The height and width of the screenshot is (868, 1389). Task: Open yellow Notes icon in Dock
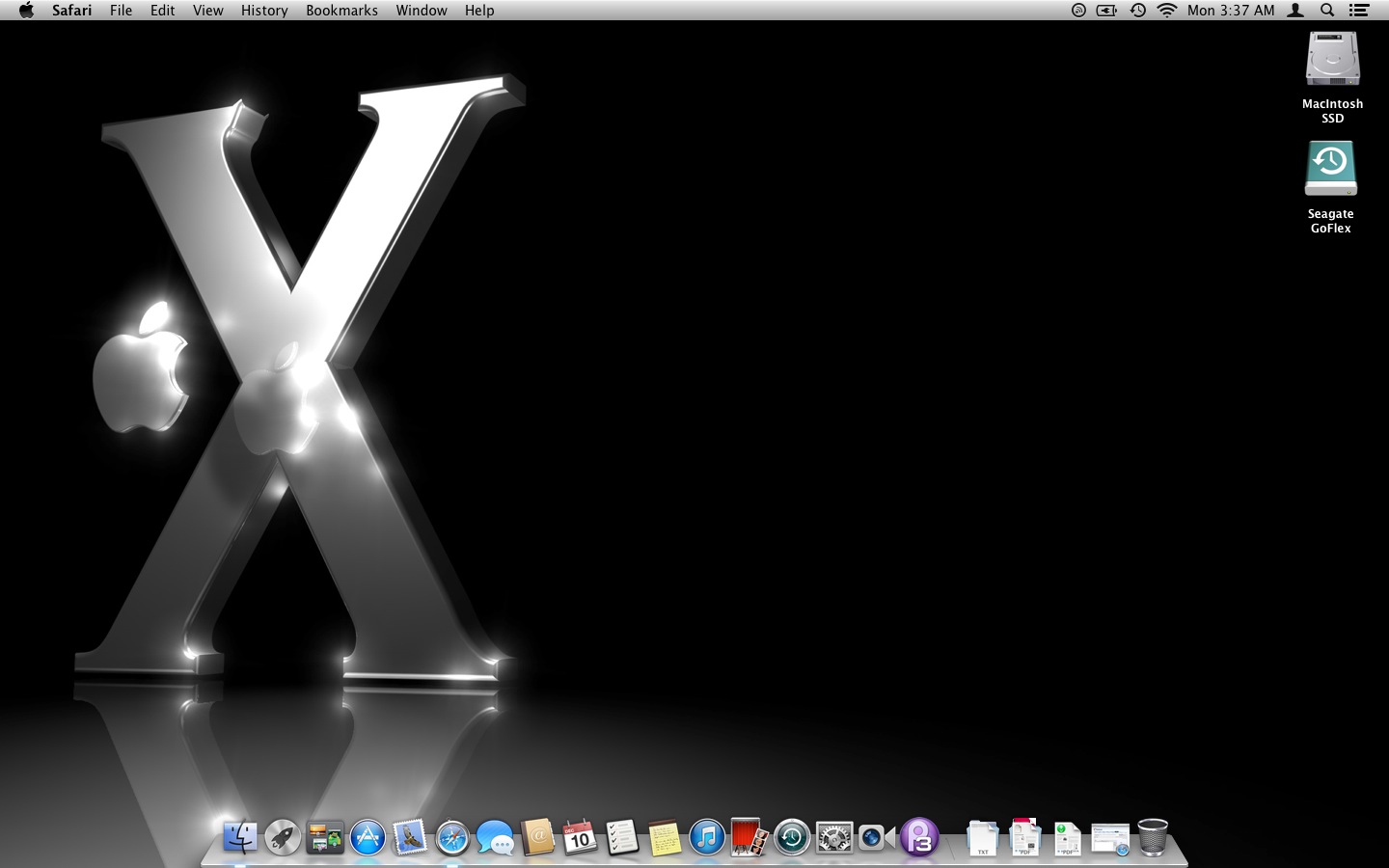(x=665, y=837)
